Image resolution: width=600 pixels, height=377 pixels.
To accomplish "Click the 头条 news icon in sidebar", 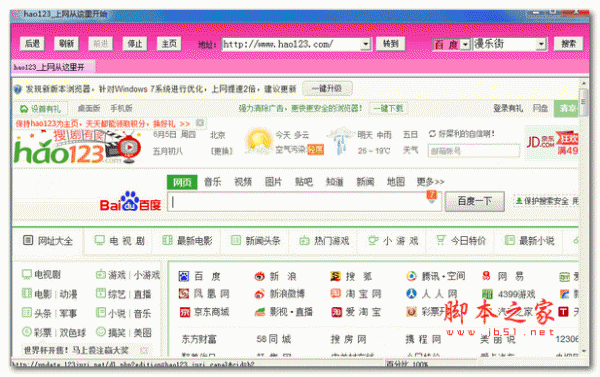I will coord(26,313).
